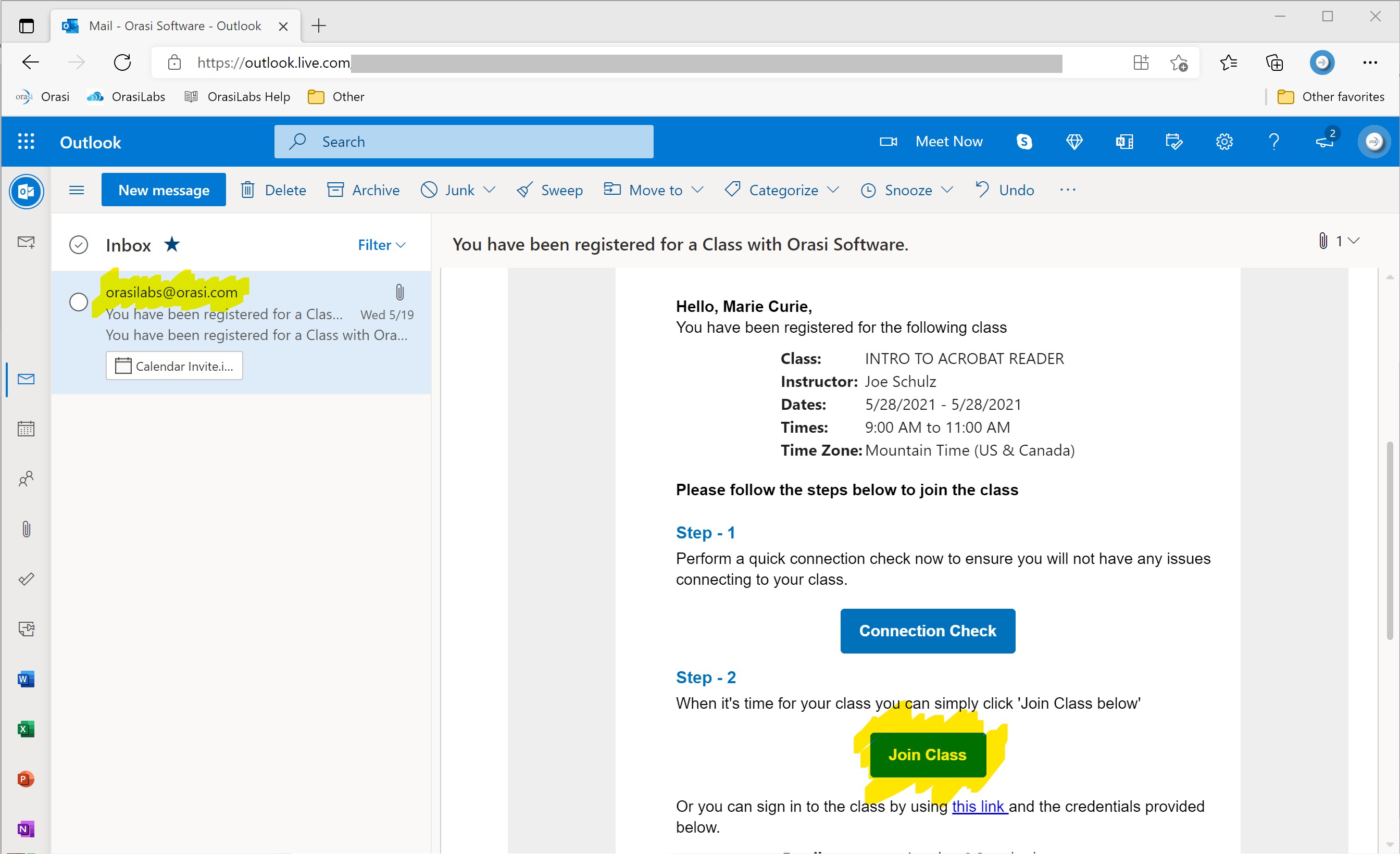Viewport: 1400px width, 854px height.
Task: Expand the Junk dropdown arrow
Action: (x=489, y=190)
